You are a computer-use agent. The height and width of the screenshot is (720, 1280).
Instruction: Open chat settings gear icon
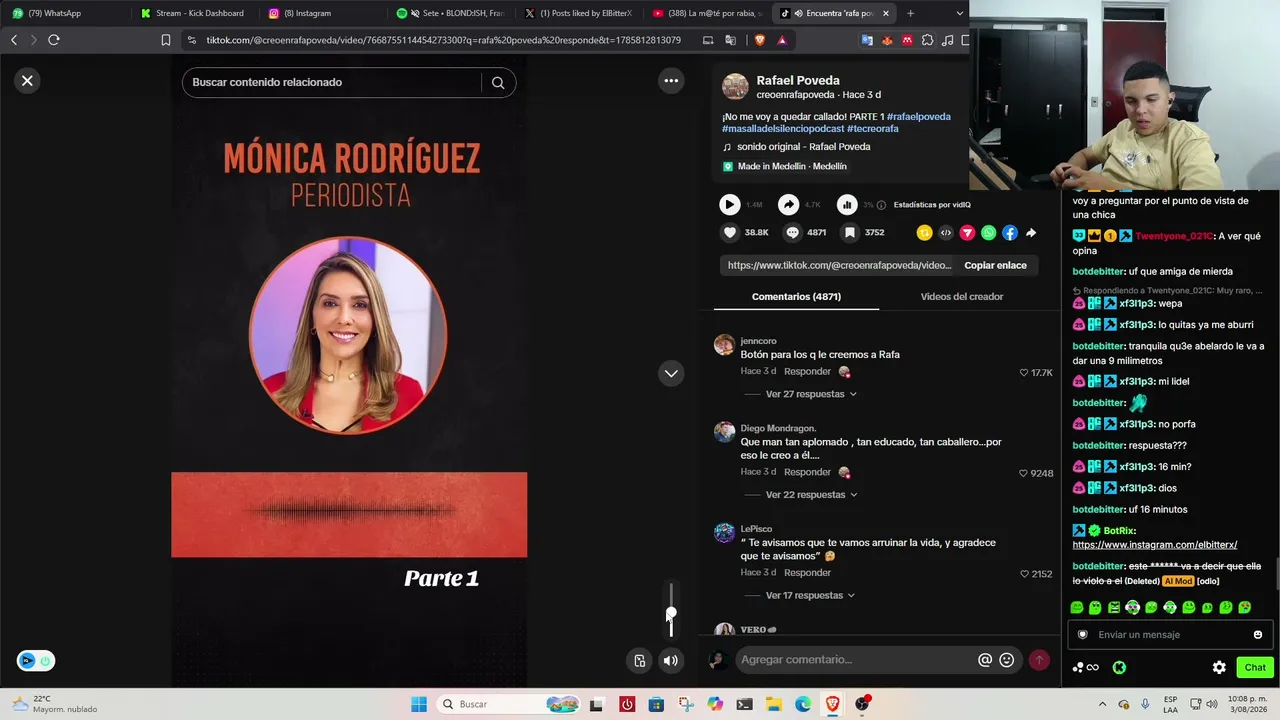pyautogui.click(x=1219, y=667)
